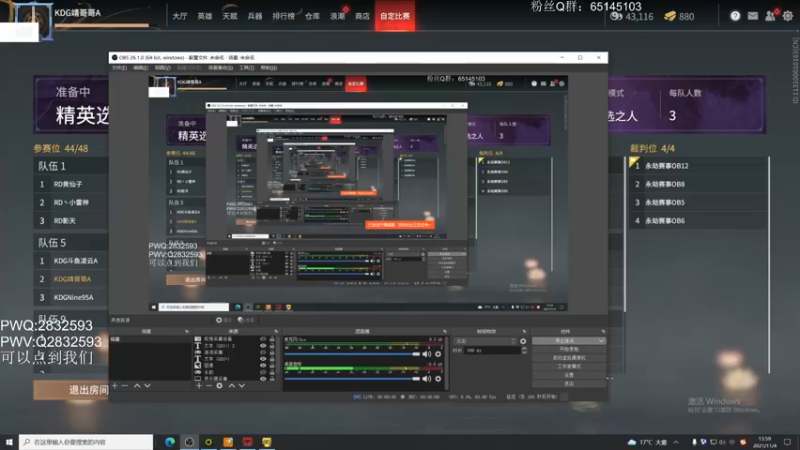Toggle visibility of 文本 (GDI+) source
800x450 pixels.
[263, 359]
